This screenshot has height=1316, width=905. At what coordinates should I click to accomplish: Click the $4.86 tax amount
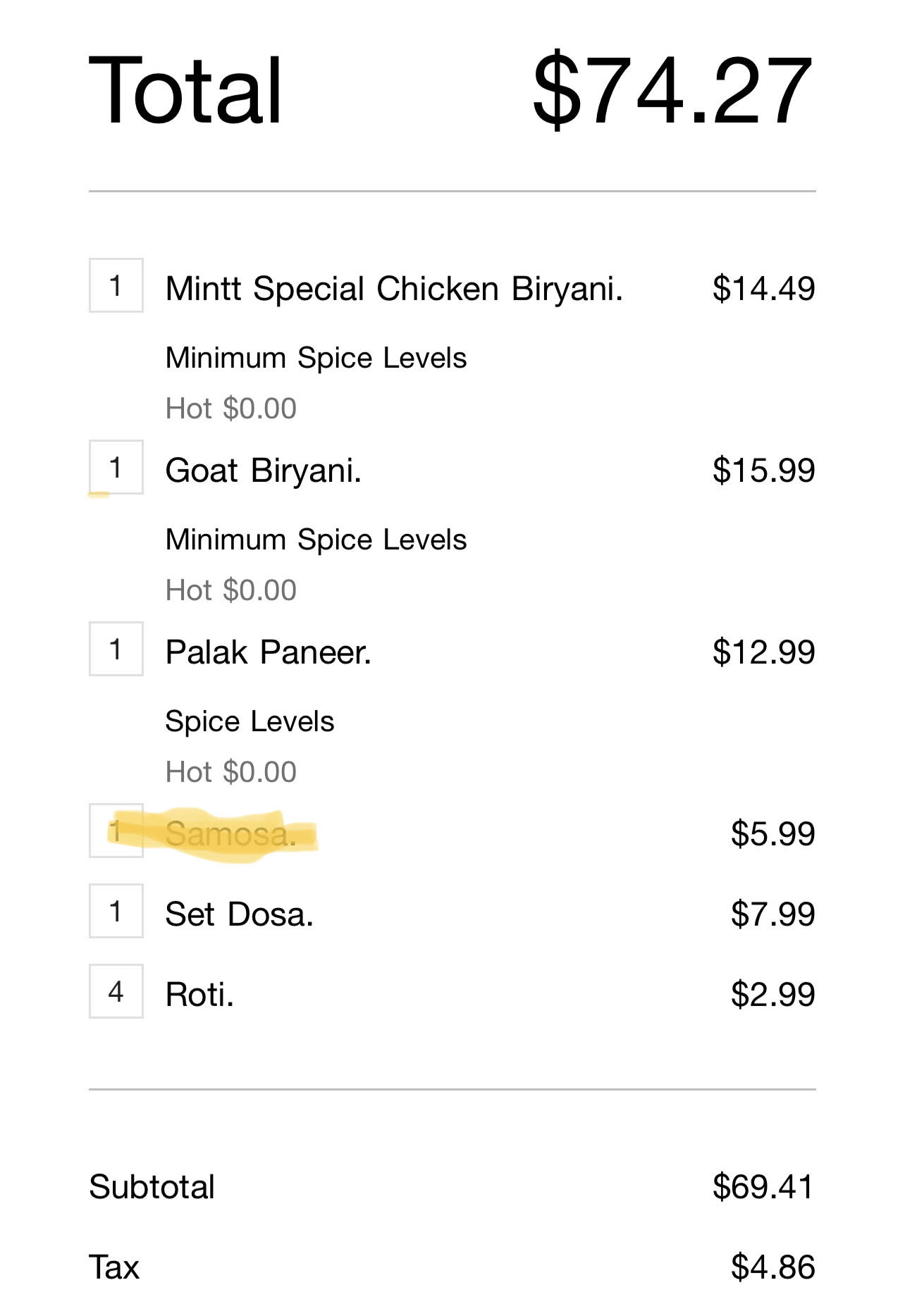click(772, 1267)
